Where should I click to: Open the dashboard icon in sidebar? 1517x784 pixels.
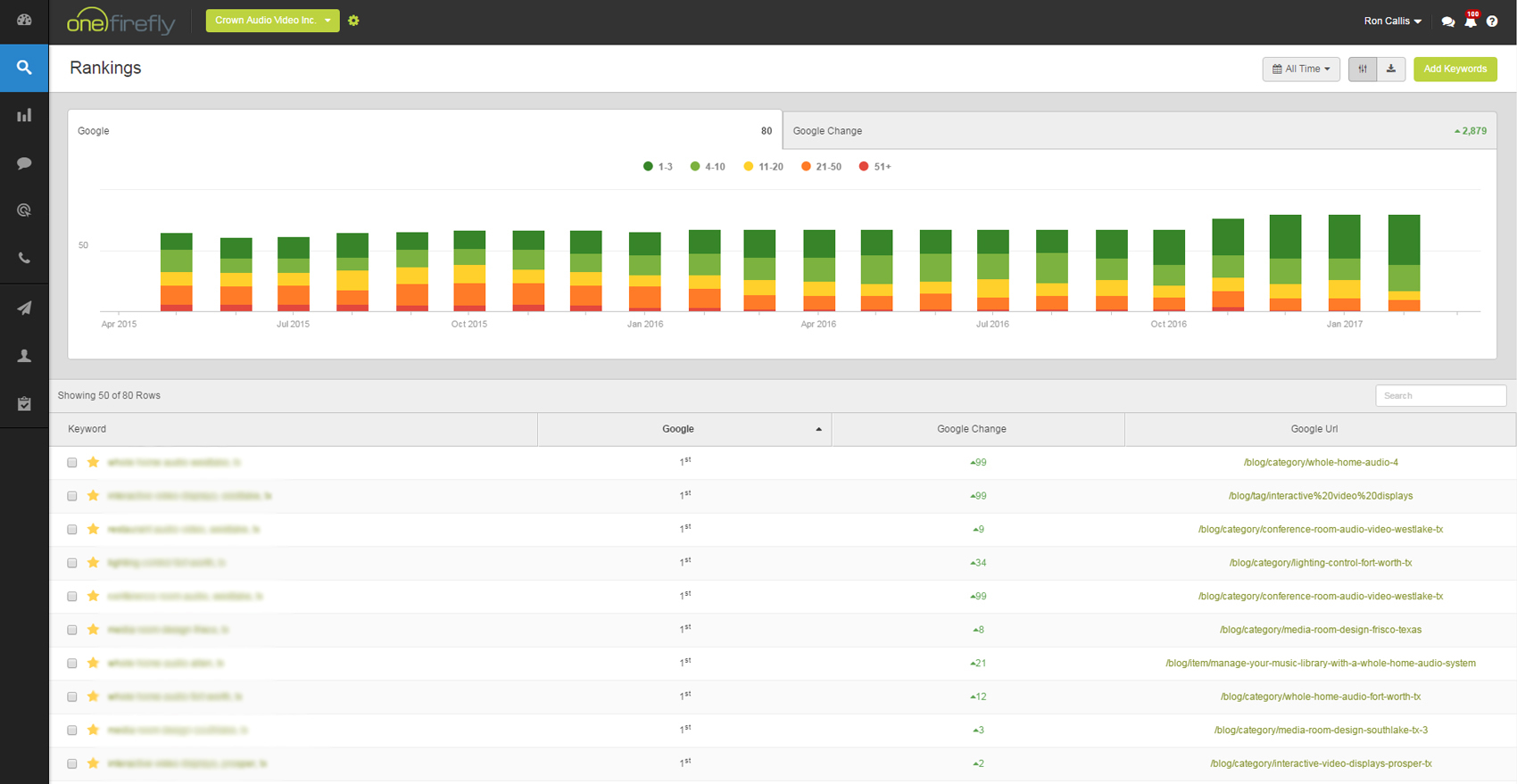coord(24,20)
